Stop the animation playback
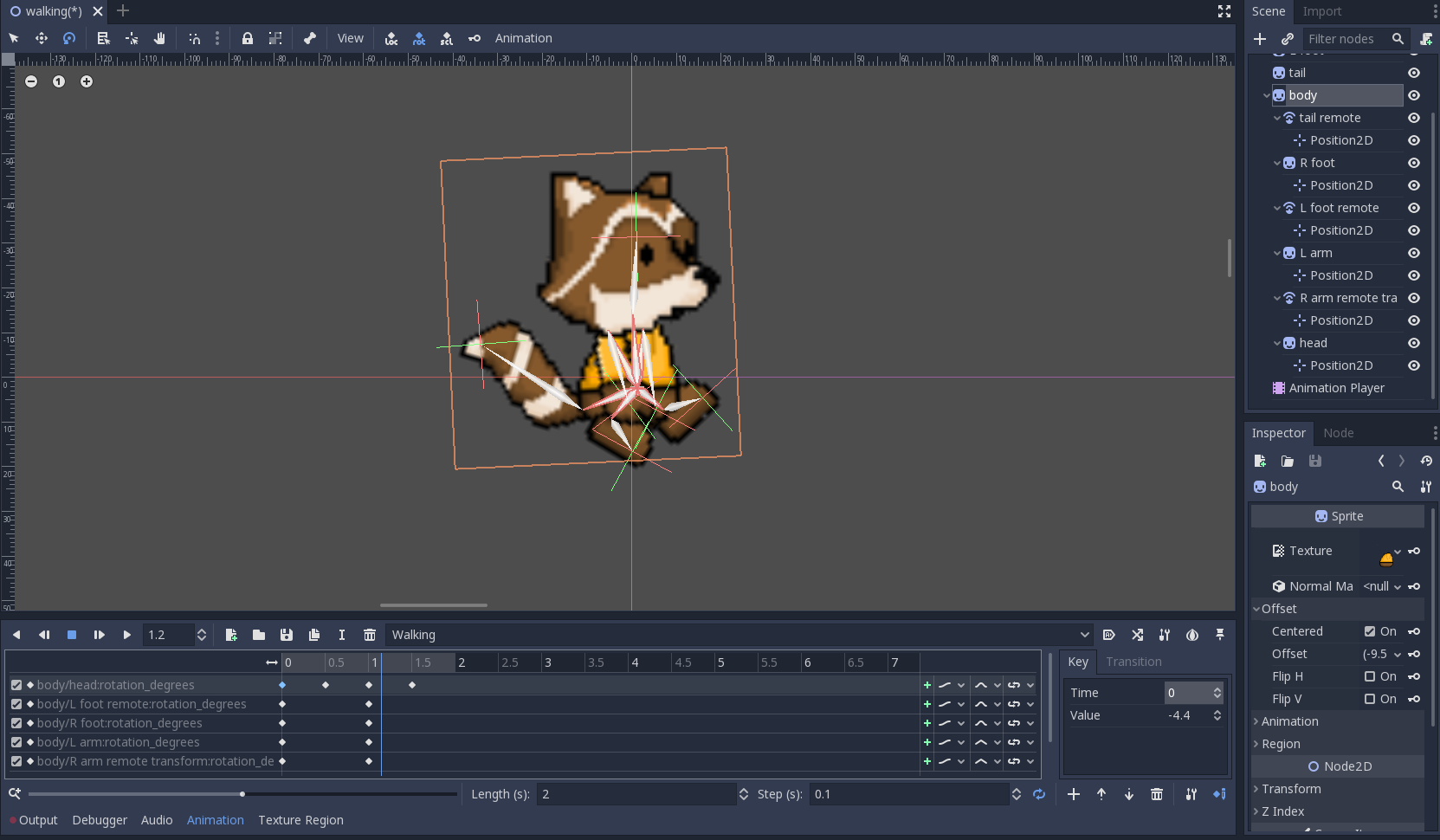Image resolution: width=1440 pixels, height=840 pixels. 72,635
